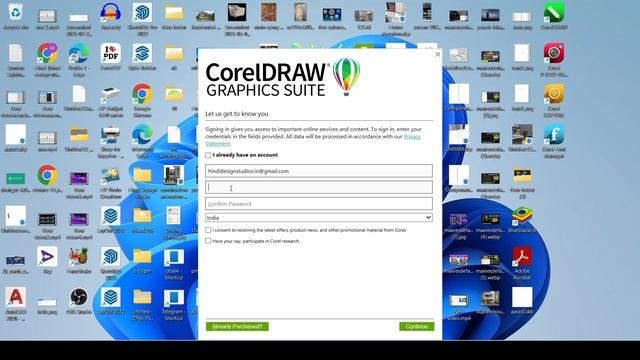Open the Shop for Supplies printer shortcut

click(111, 135)
